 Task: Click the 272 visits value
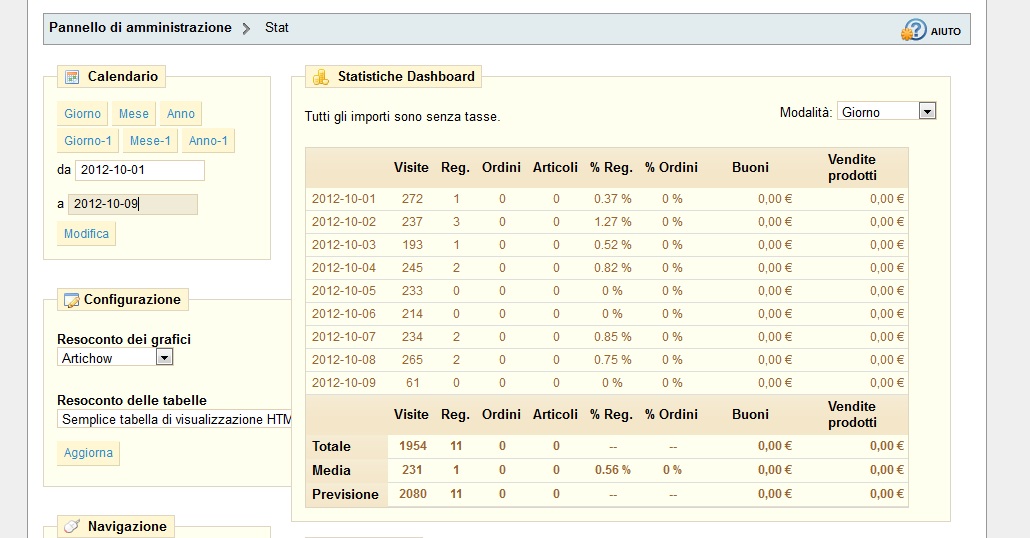click(412, 199)
